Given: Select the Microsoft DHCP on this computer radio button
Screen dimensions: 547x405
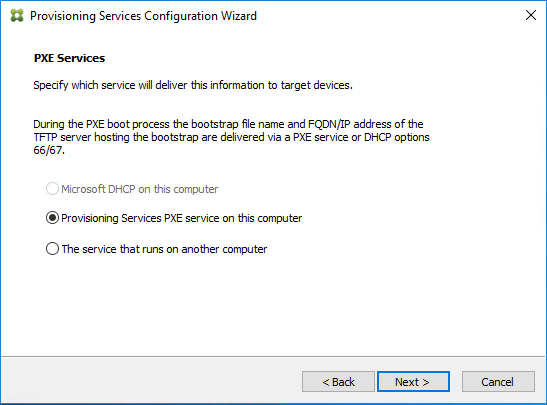Looking at the screenshot, I should tap(52, 189).
